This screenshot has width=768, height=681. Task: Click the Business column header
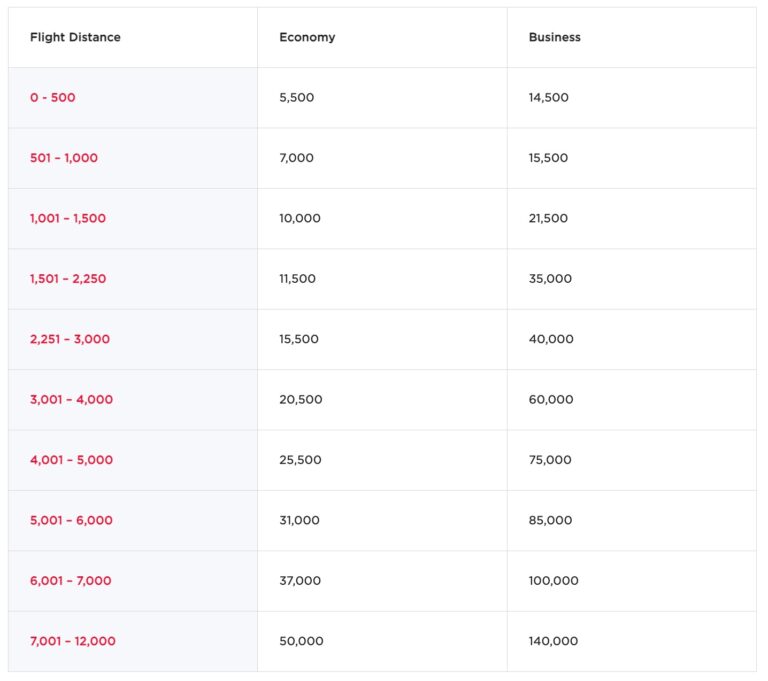point(554,37)
